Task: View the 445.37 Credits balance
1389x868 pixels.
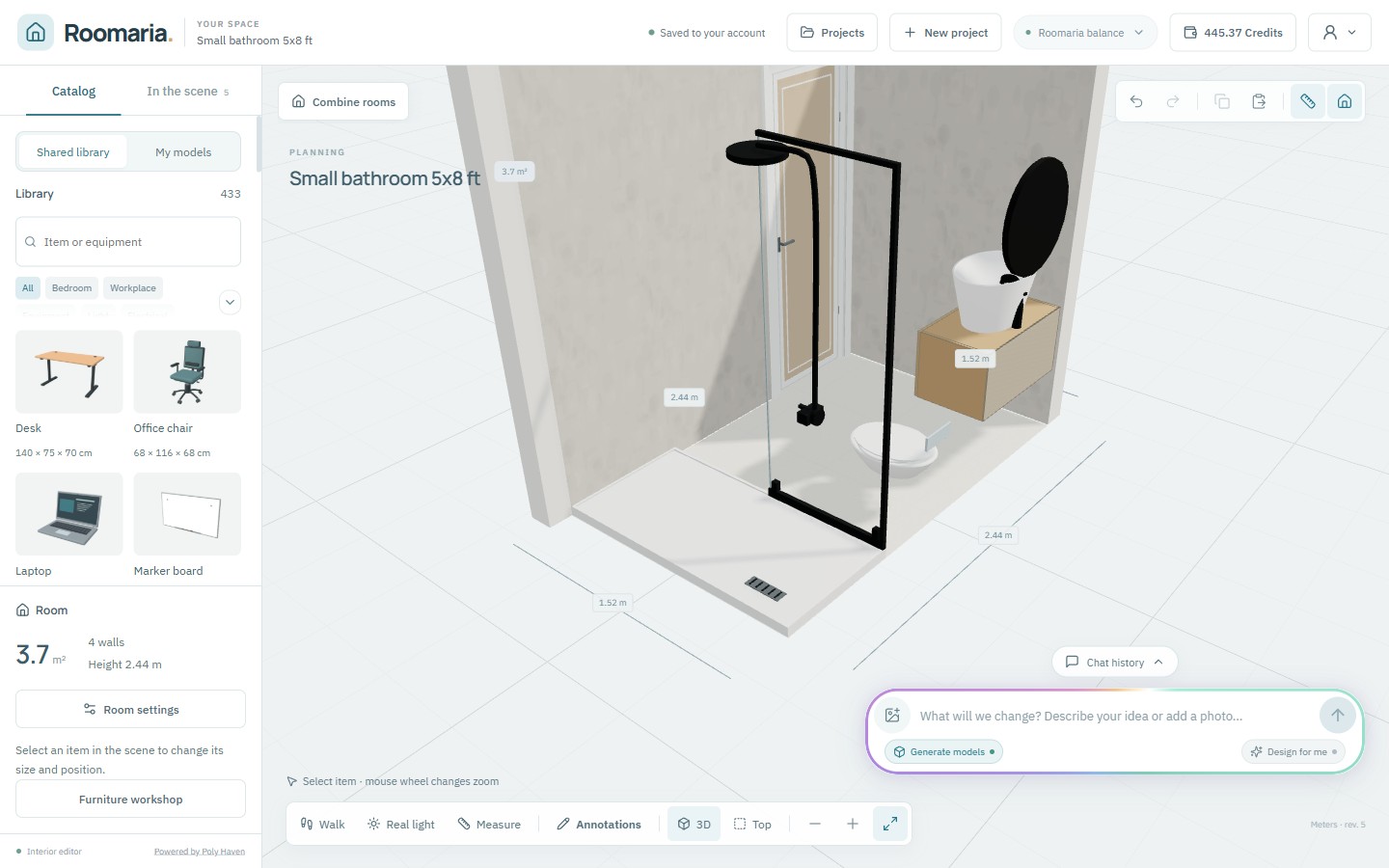Action: click(x=1233, y=32)
